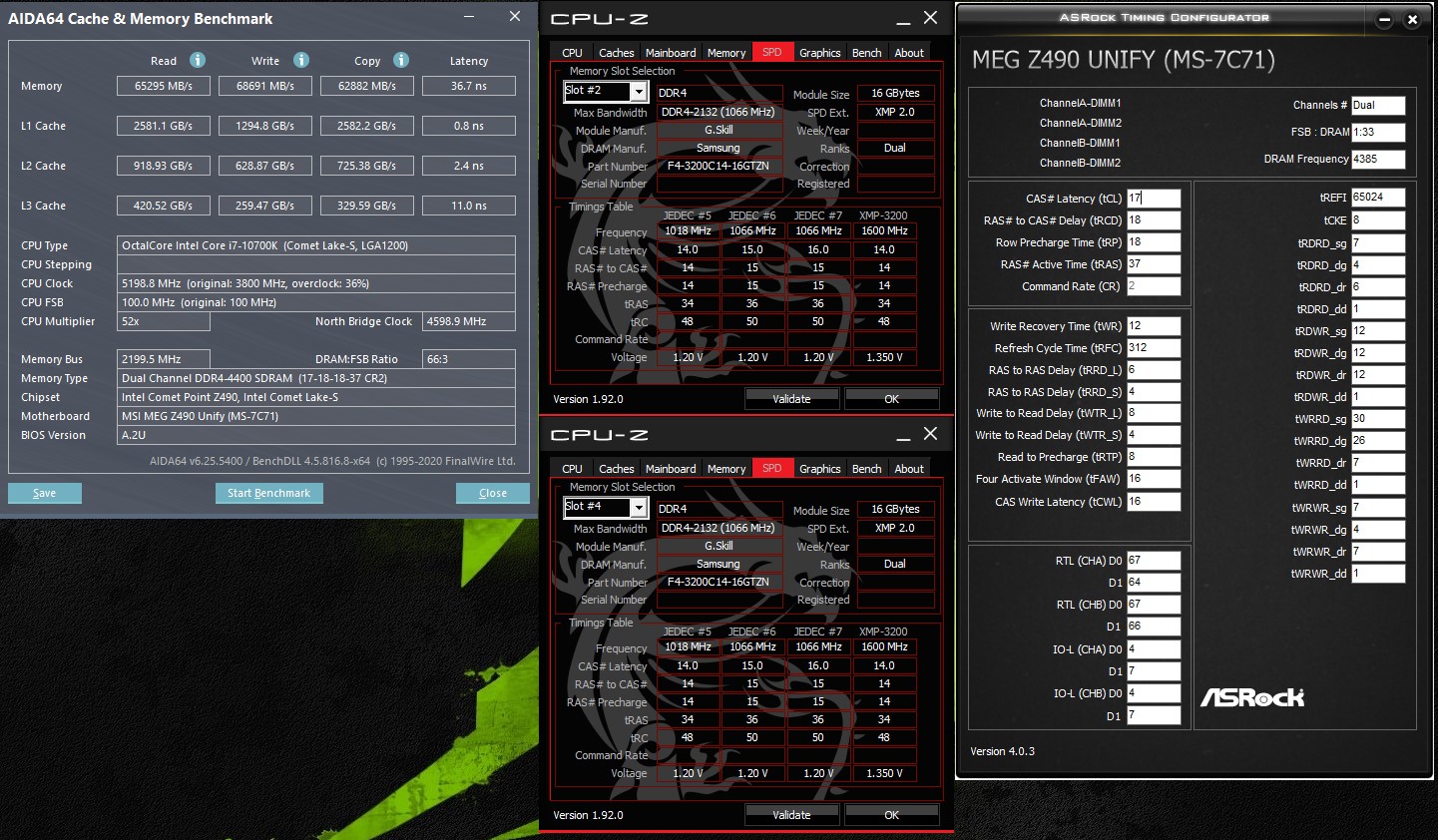The height and width of the screenshot is (840, 1438).
Task: Click the CAS# Latency (tCL) field in ASRock Timing Configurator
Action: (1154, 199)
